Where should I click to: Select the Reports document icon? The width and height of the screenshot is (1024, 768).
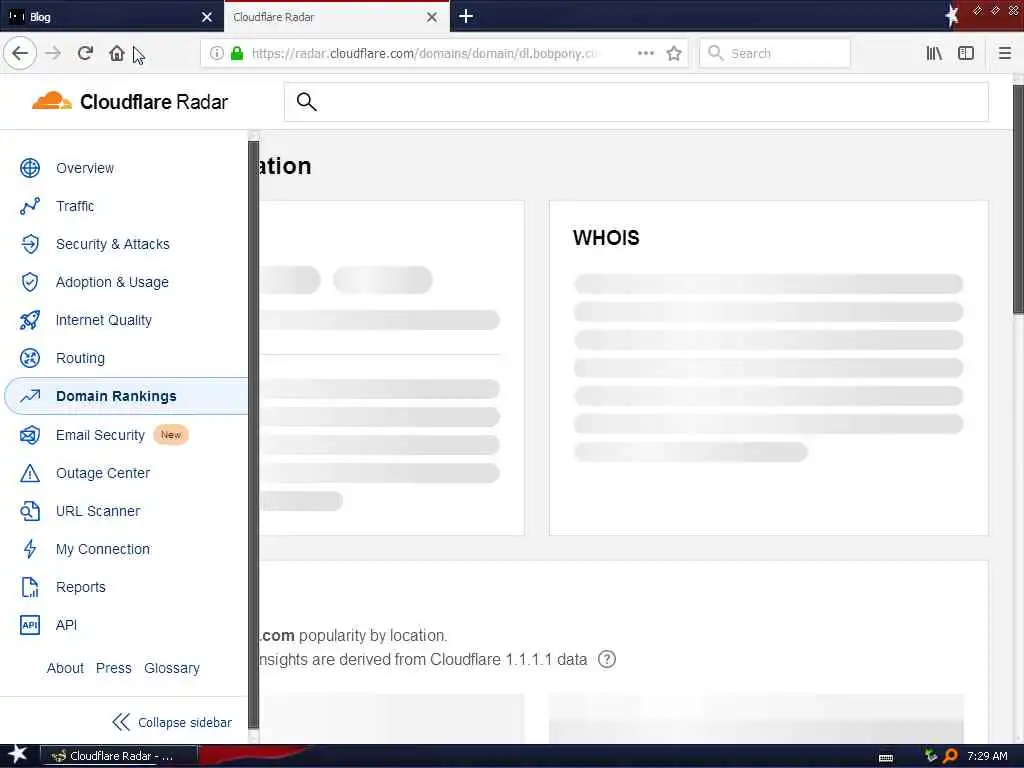30,587
